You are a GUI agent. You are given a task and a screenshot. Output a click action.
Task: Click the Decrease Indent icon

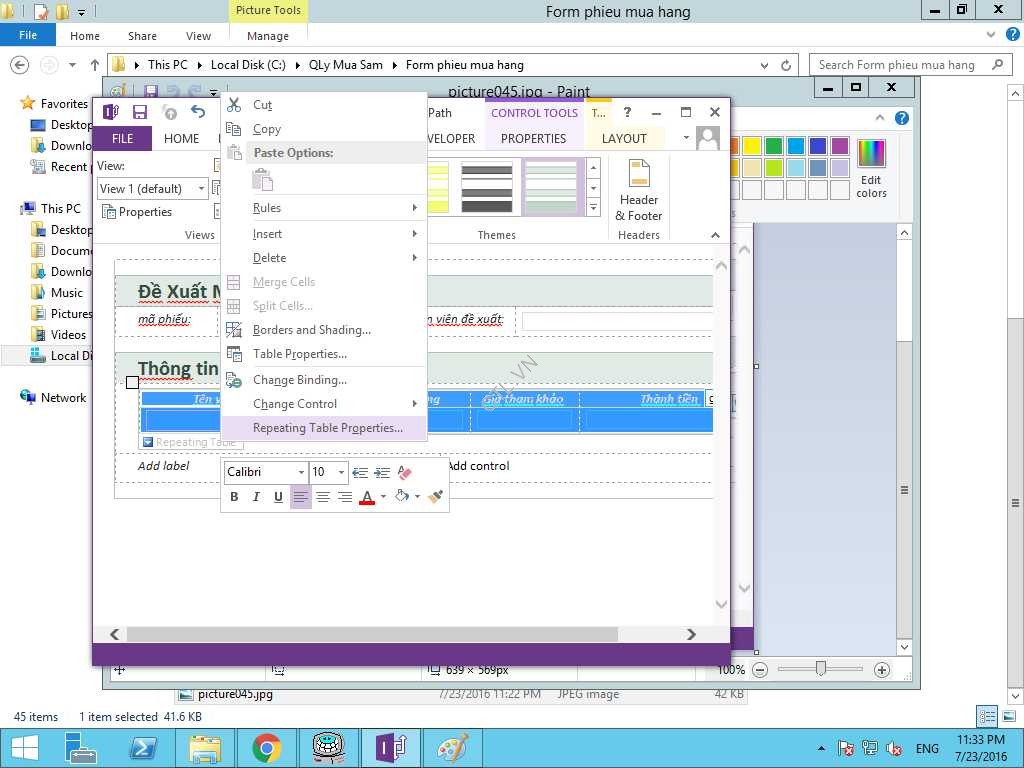(360, 472)
